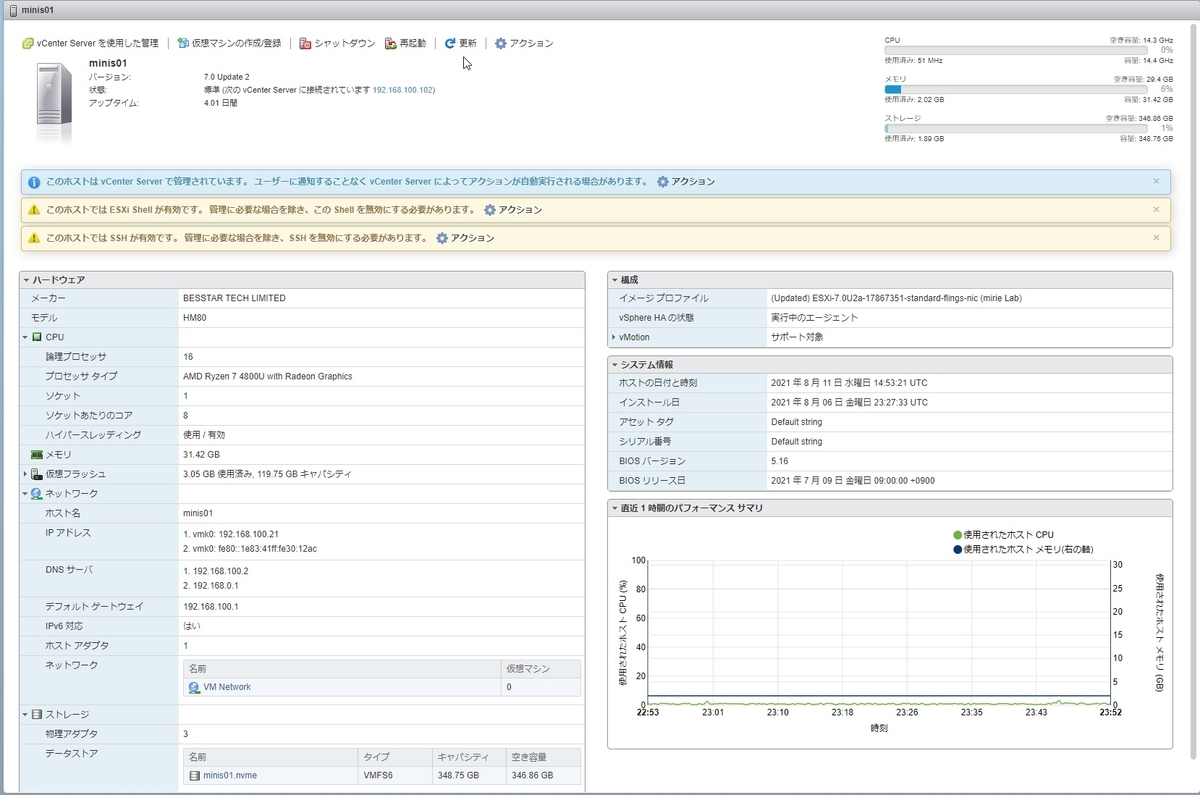Expand the 仮想フラッシュ row

pos(26,474)
